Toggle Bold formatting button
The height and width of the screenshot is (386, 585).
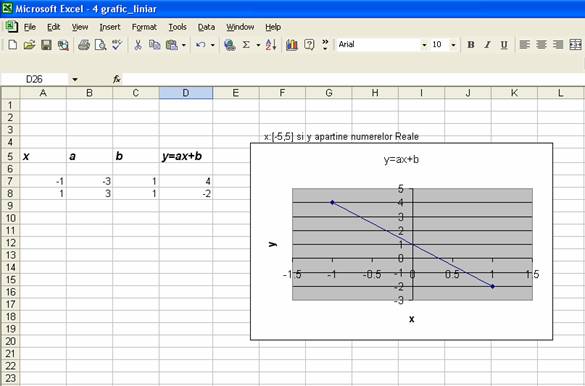pyautogui.click(x=471, y=45)
